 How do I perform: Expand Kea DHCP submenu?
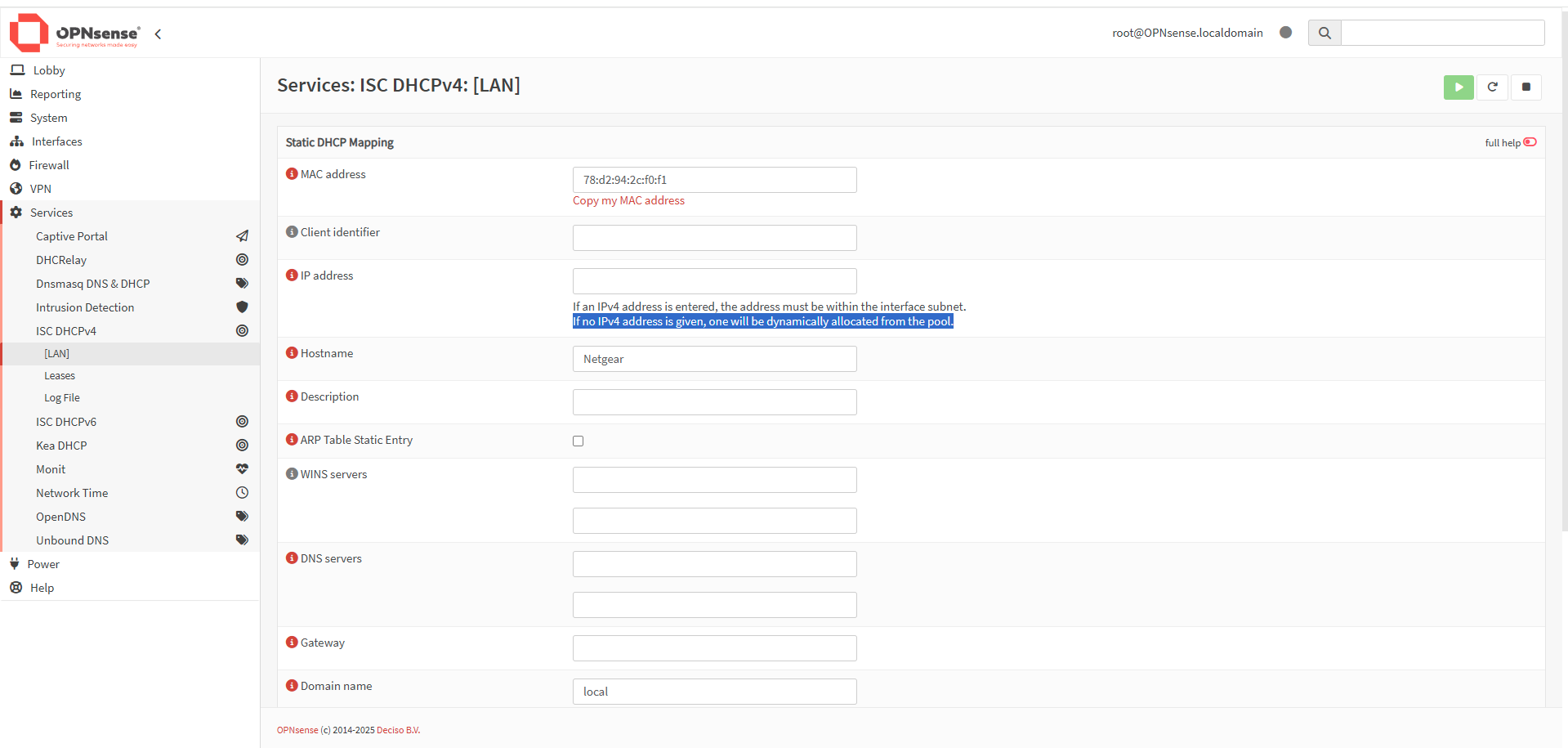coord(61,446)
